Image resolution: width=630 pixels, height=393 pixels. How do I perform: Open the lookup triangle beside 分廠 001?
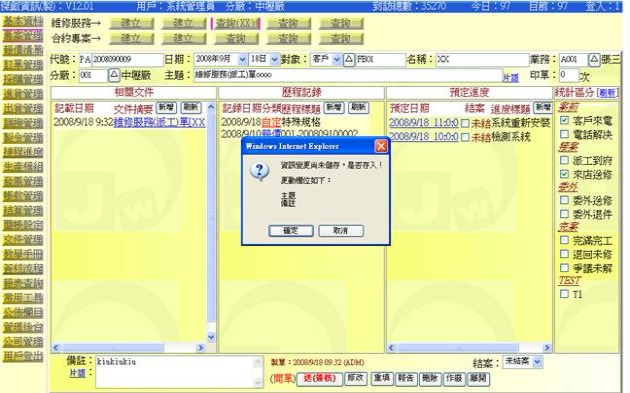(114, 75)
